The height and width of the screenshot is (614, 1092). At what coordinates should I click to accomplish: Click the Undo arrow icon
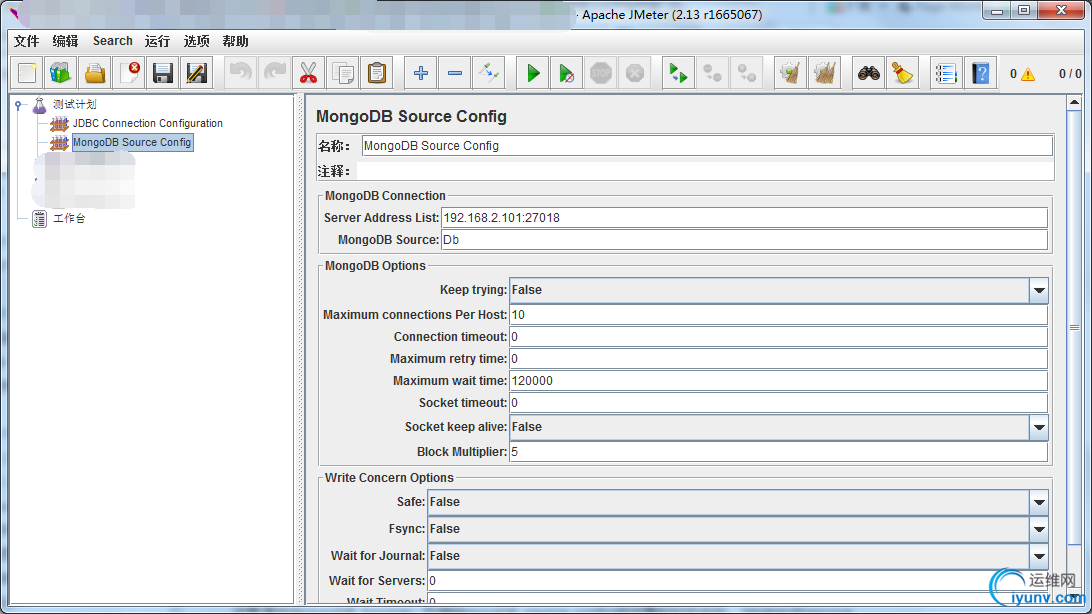(x=240, y=73)
